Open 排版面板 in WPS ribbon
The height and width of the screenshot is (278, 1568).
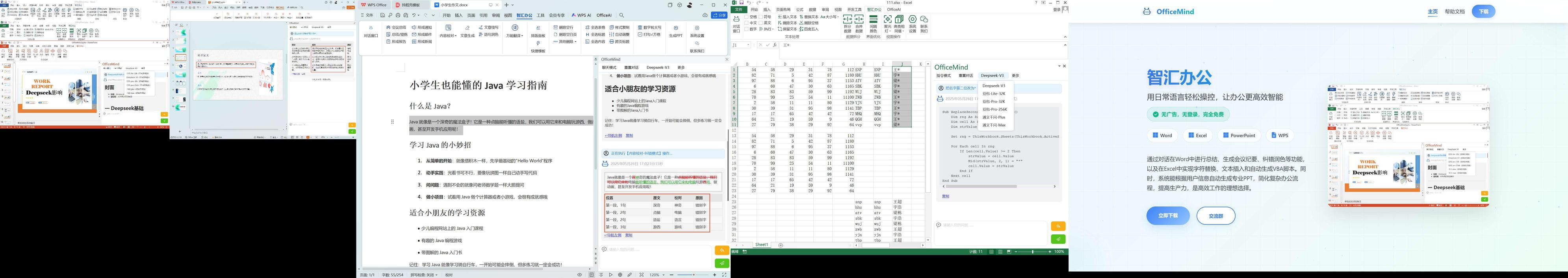[x=538, y=31]
